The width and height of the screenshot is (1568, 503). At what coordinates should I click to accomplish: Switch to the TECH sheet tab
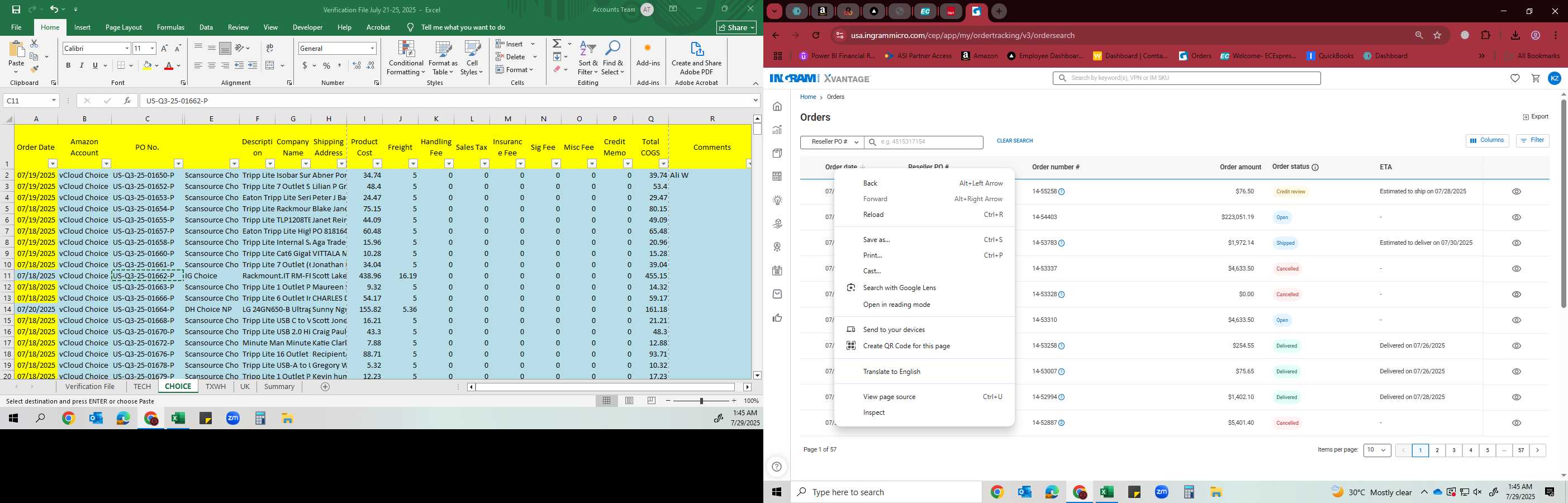point(142,387)
